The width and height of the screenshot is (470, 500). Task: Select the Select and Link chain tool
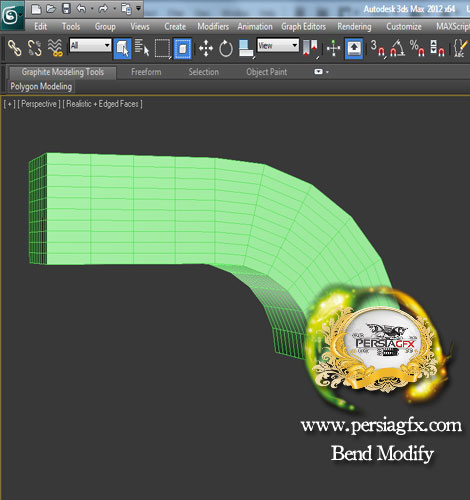click(x=14, y=48)
